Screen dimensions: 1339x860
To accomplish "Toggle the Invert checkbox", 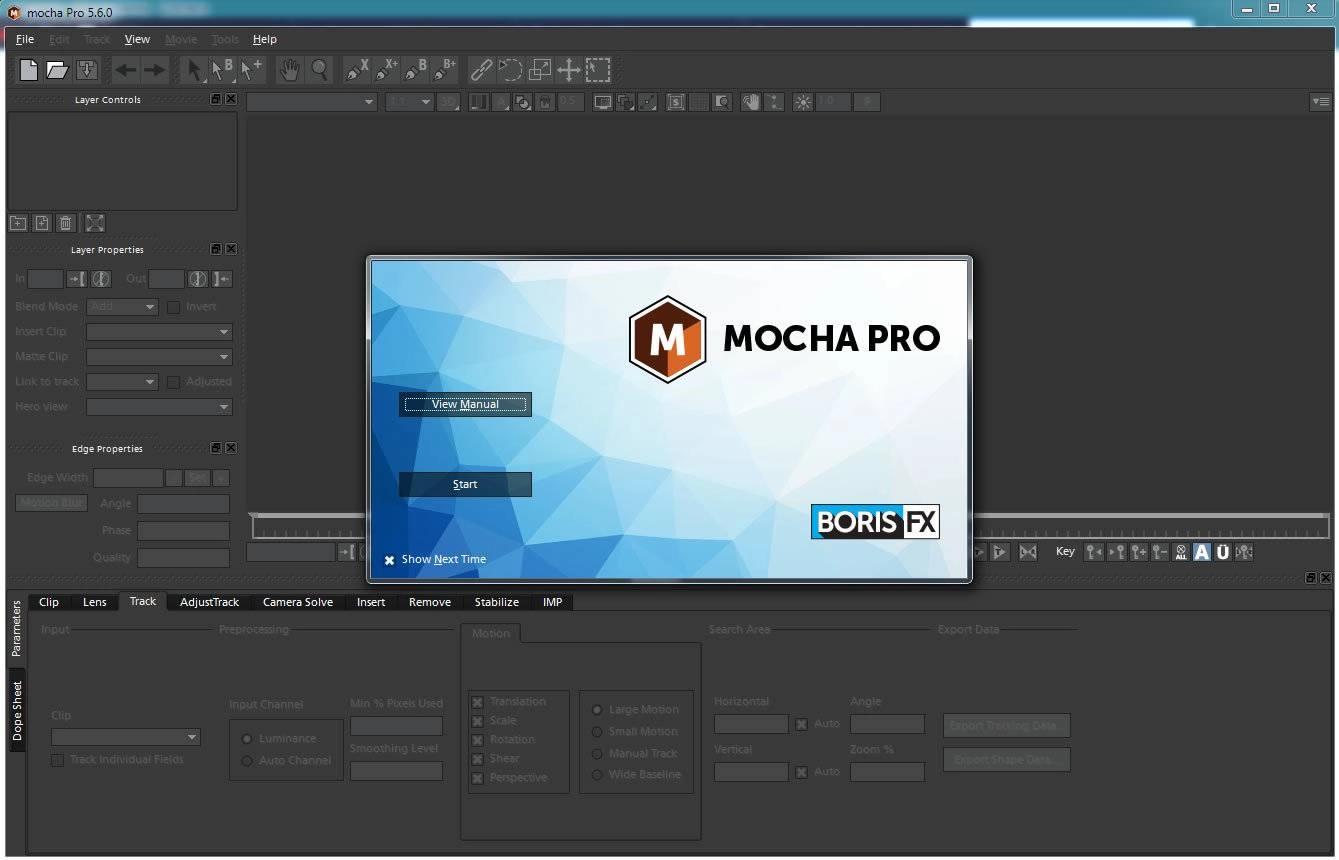I will pyautogui.click(x=174, y=307).
